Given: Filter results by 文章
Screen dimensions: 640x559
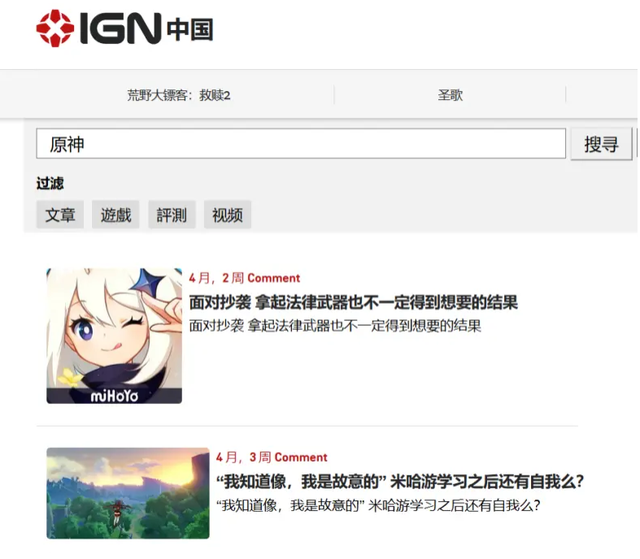Looking at the screenshot, I should pyautogui.click(x=60, y=215).
